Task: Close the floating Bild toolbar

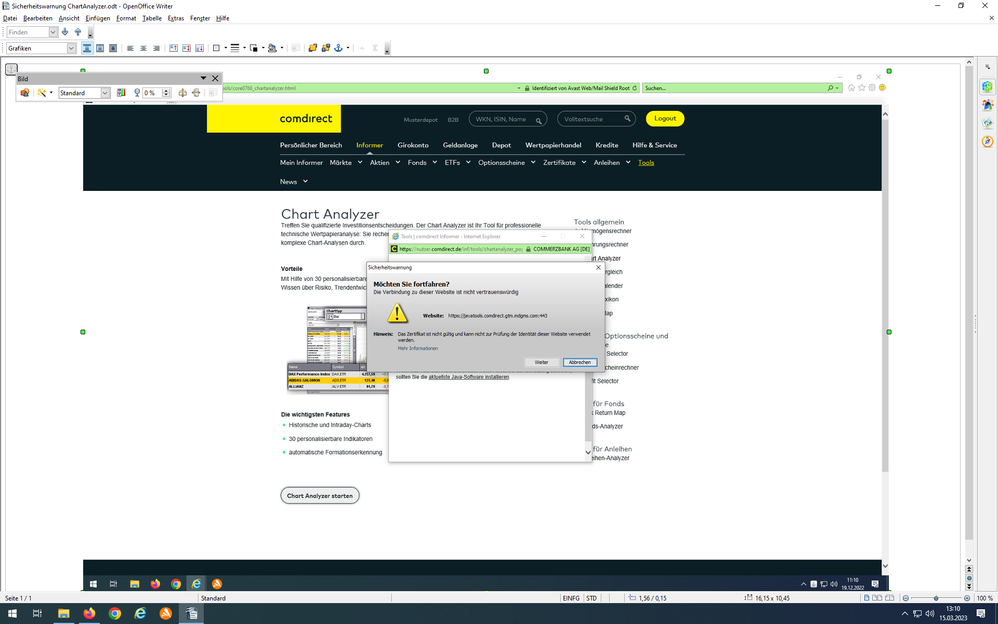Action: (215, 78)
